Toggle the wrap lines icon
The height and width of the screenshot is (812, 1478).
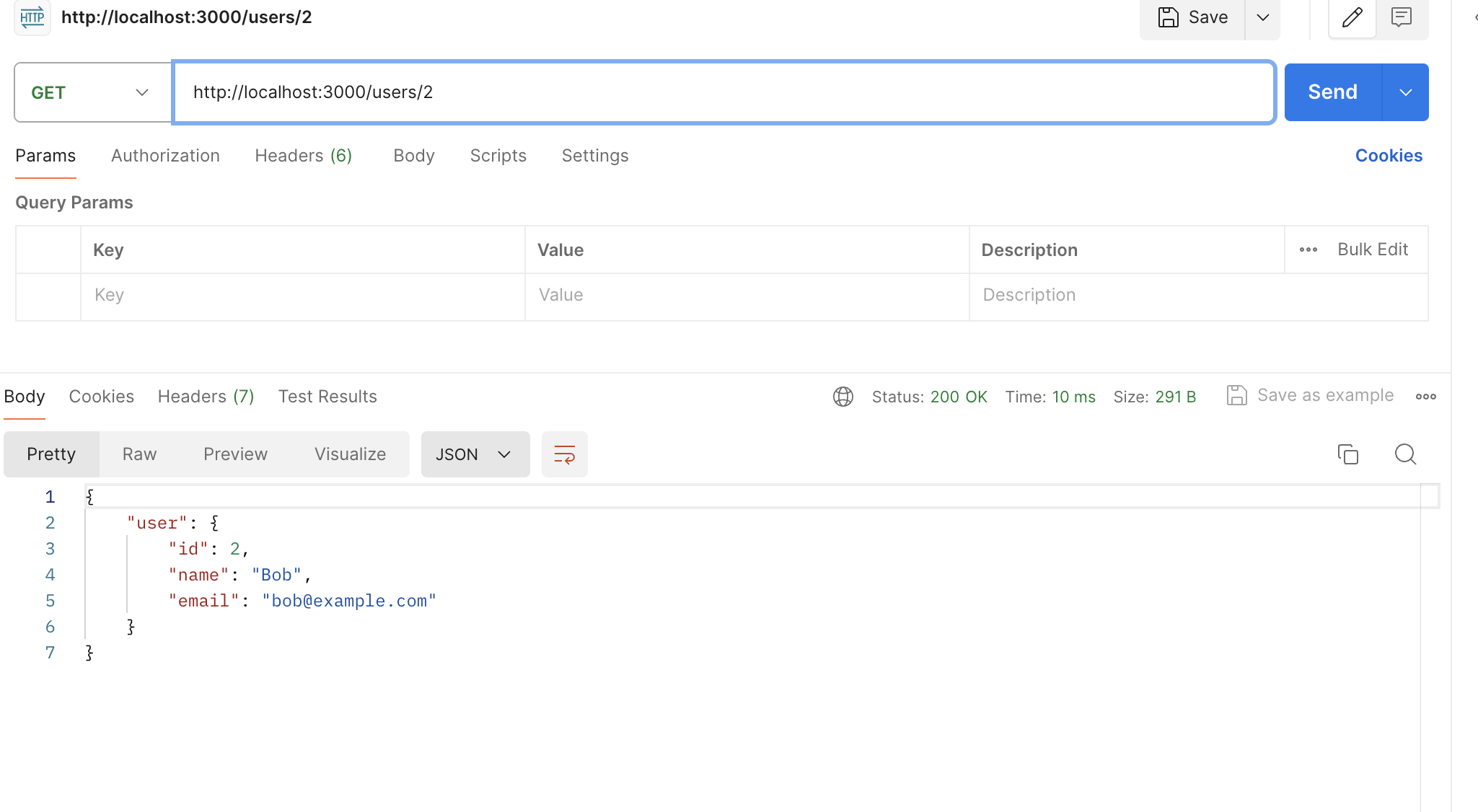pos(564,454)
